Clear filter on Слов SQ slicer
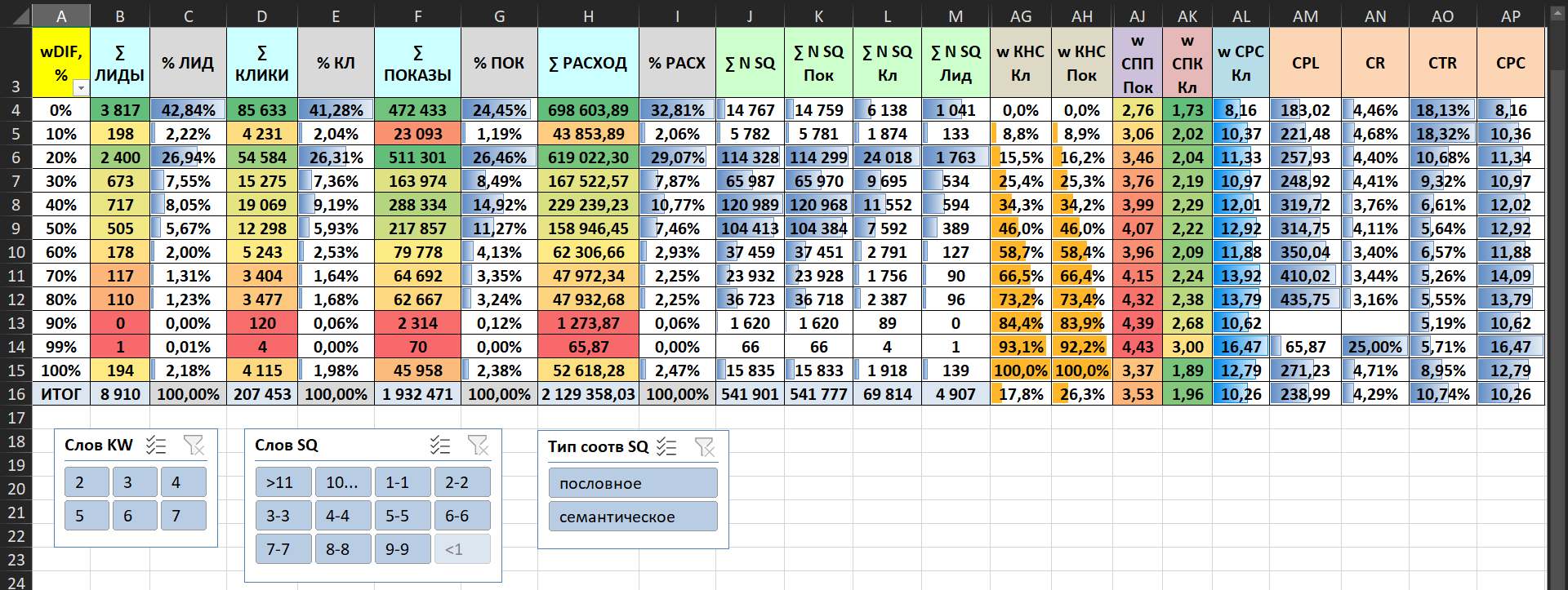1568x590 pixels. (x=478, y=445)
